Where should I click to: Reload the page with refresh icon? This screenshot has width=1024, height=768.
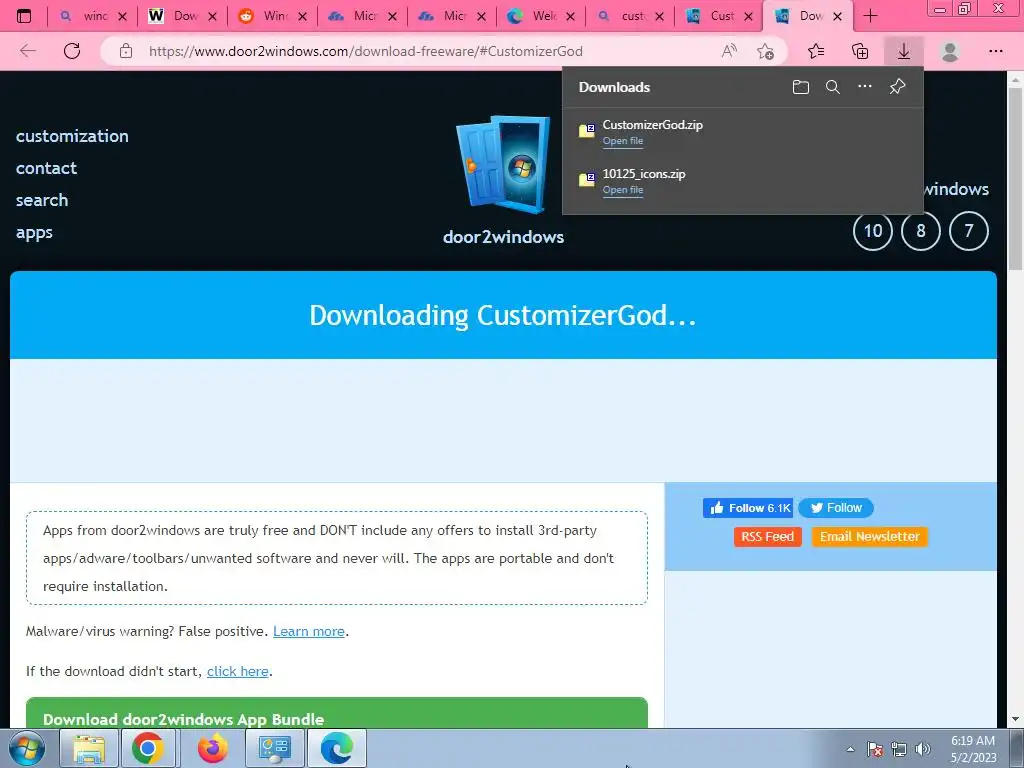72,51
